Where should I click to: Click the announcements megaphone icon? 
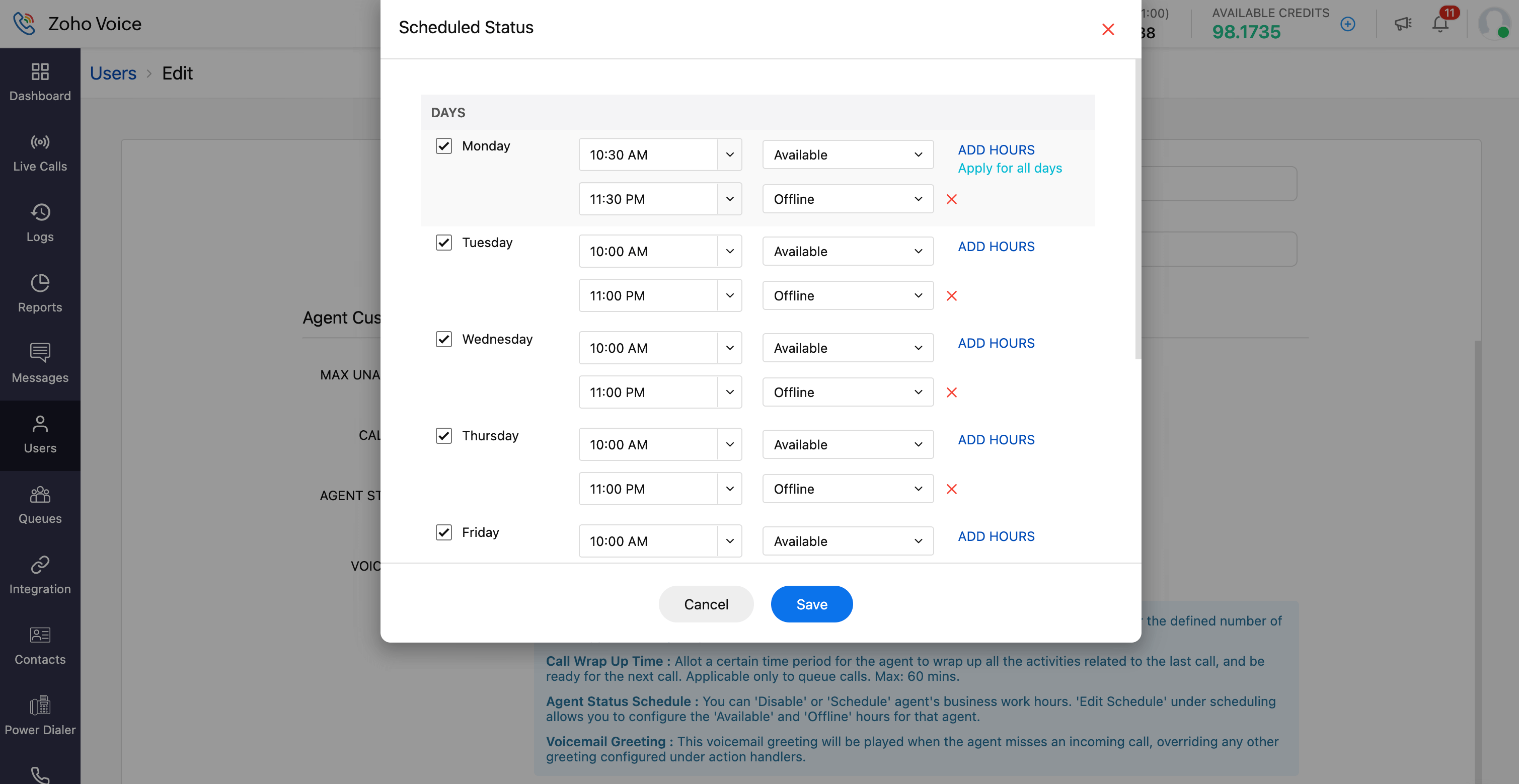(x=1403, y=24)
